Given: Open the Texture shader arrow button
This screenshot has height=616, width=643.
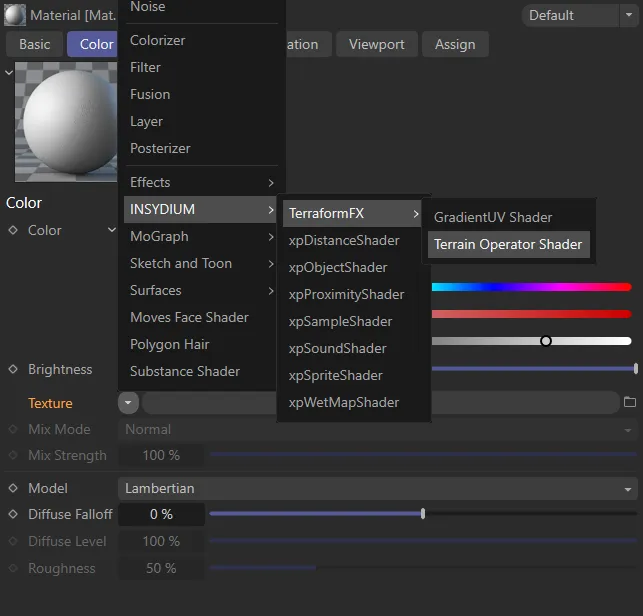Looking at the screenshot, I should coord(128,403).
